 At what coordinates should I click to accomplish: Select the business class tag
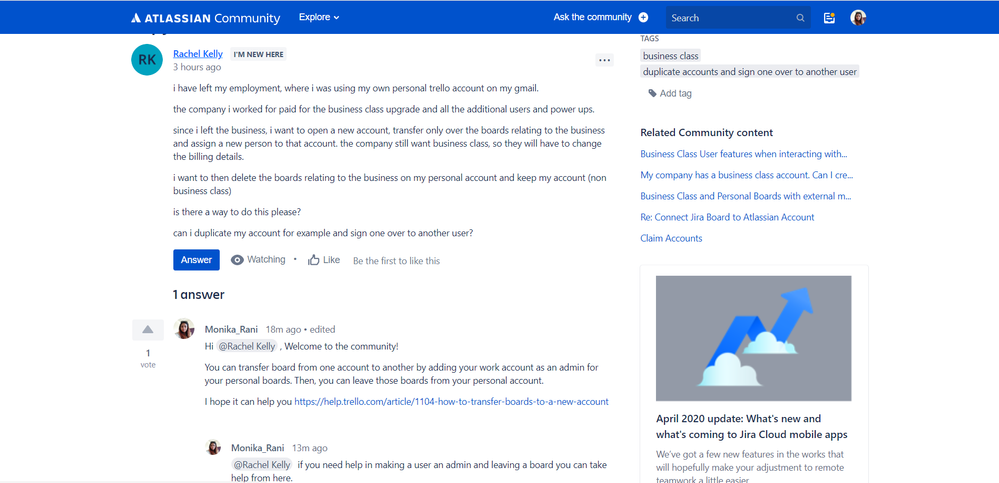pyautogui.click(x=671, y=56)
